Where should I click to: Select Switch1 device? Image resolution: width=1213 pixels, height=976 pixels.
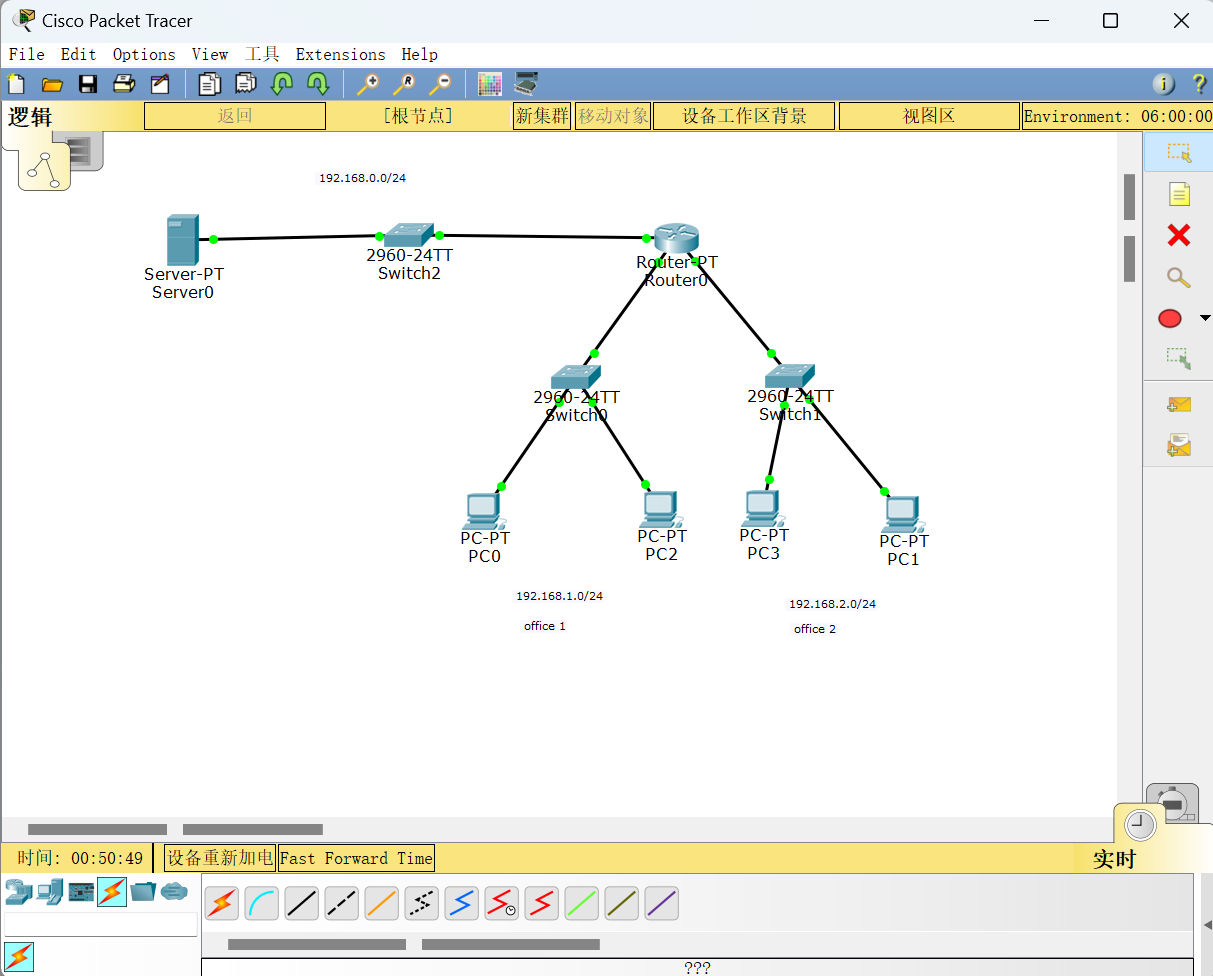pyautogui.click(x=790, y=376)
